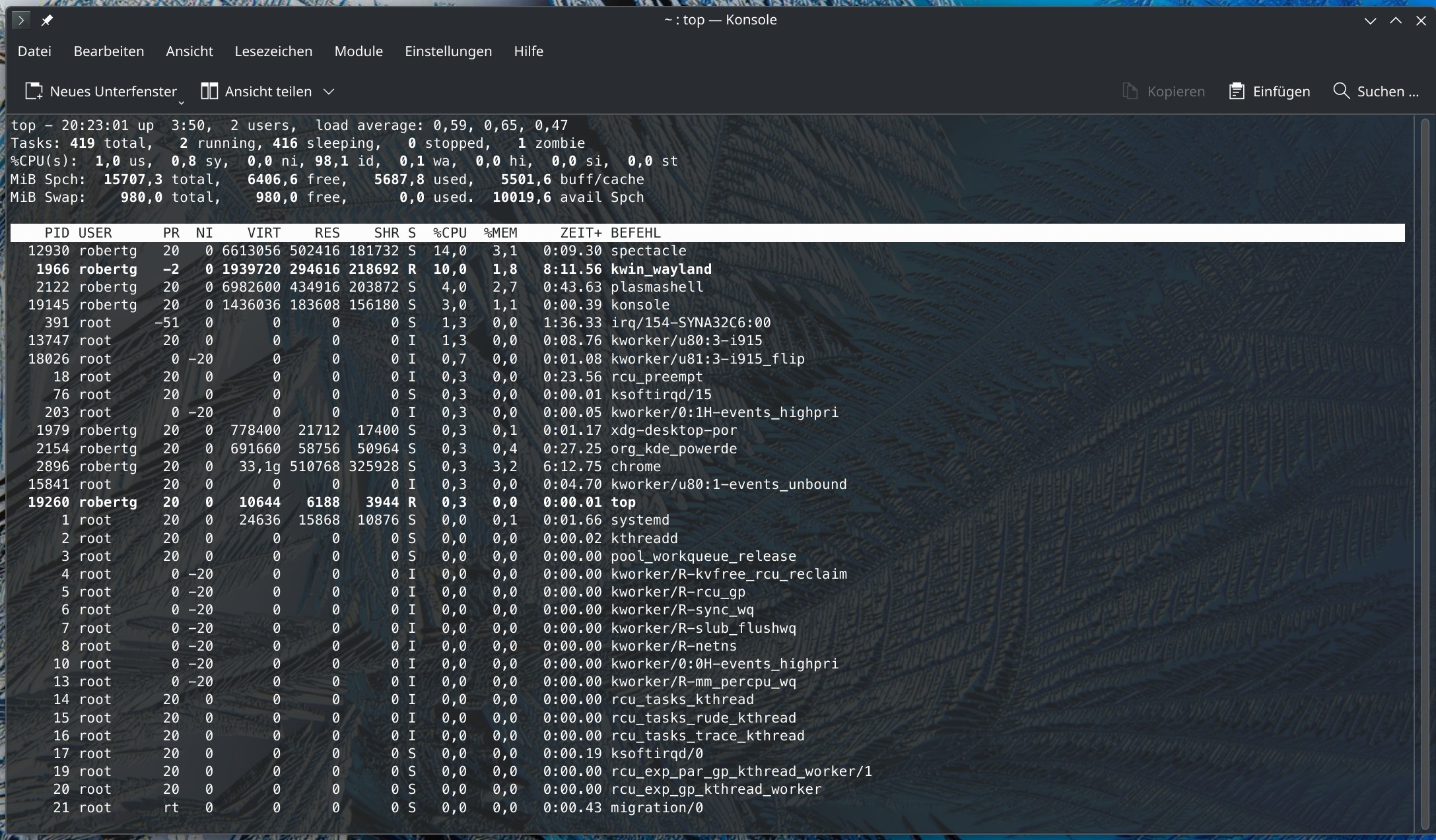Click the Search (Suchen) magnifier icon

(1341, 91)
